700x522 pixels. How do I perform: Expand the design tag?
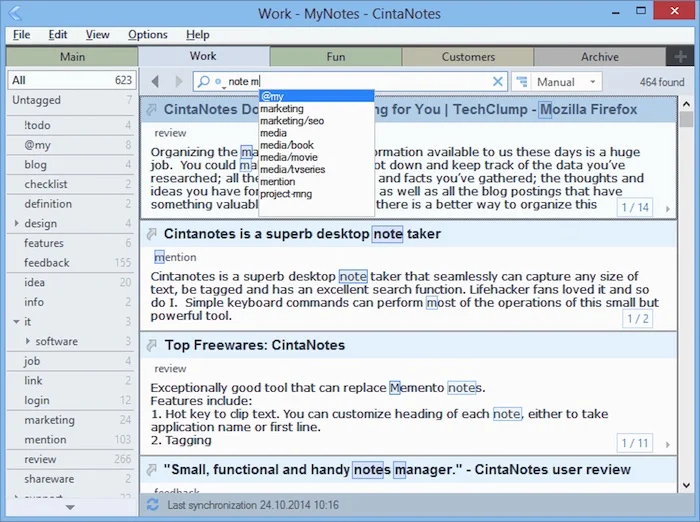tap(17, 223)
